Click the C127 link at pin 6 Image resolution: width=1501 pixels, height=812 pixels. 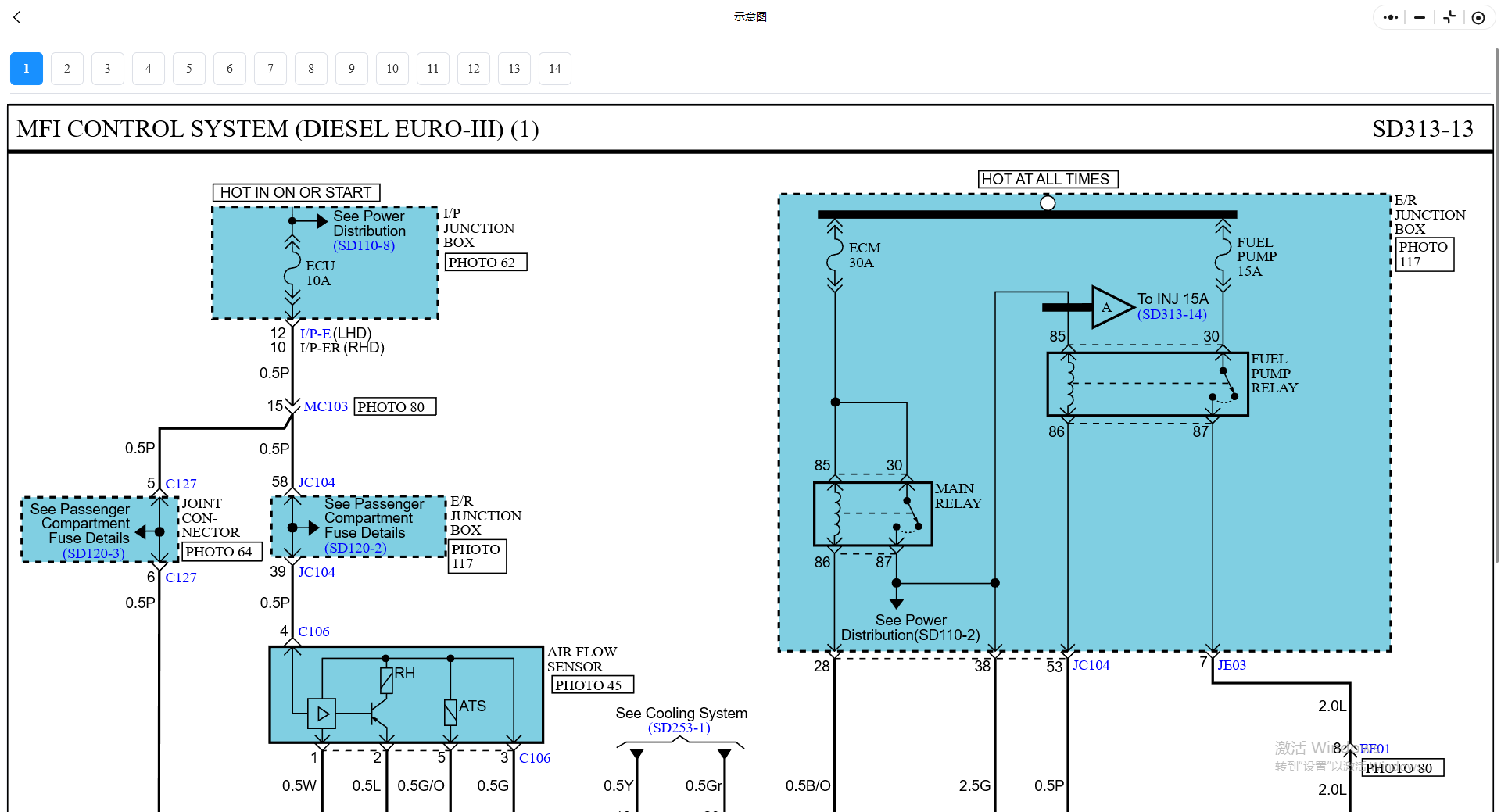click(x=181, y=578)
